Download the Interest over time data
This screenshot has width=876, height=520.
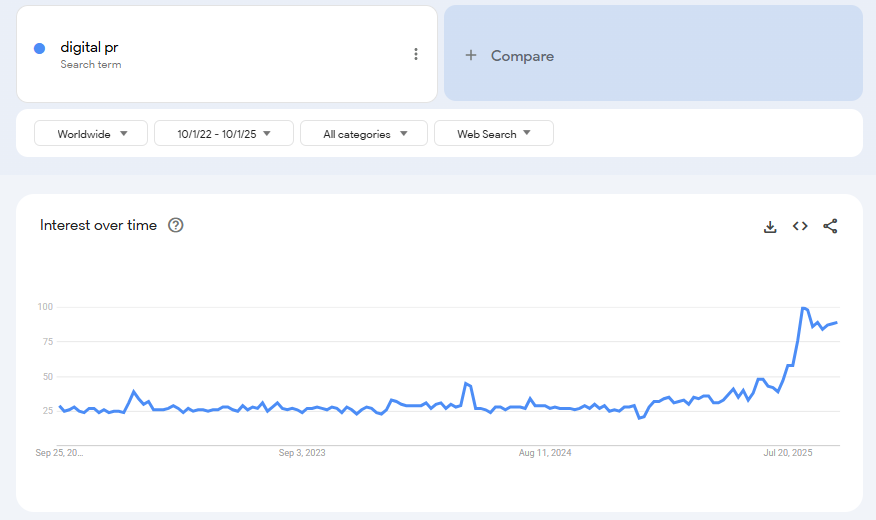[x=770, y=226]
